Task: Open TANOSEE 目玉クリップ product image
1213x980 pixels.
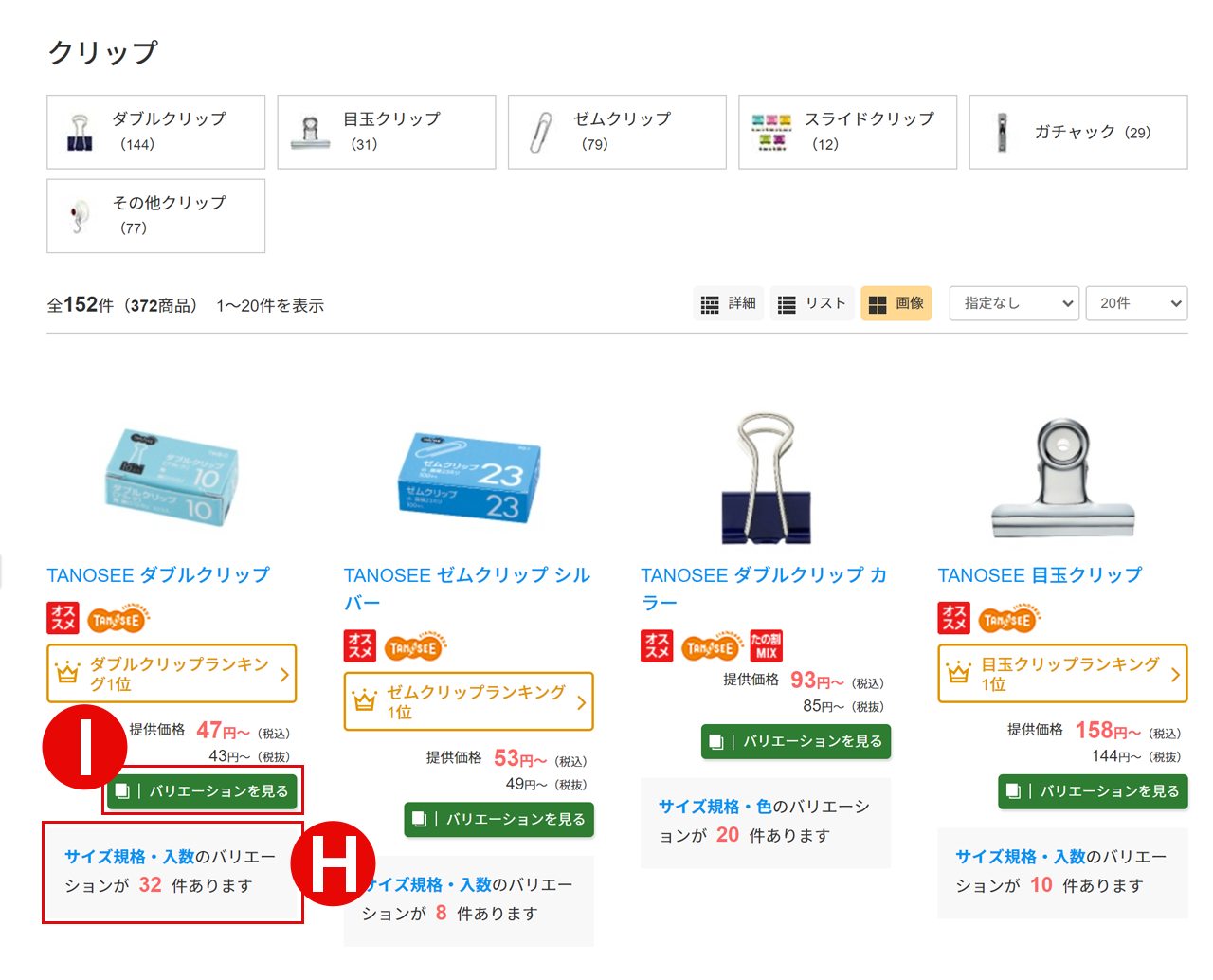Action: 1062,478
